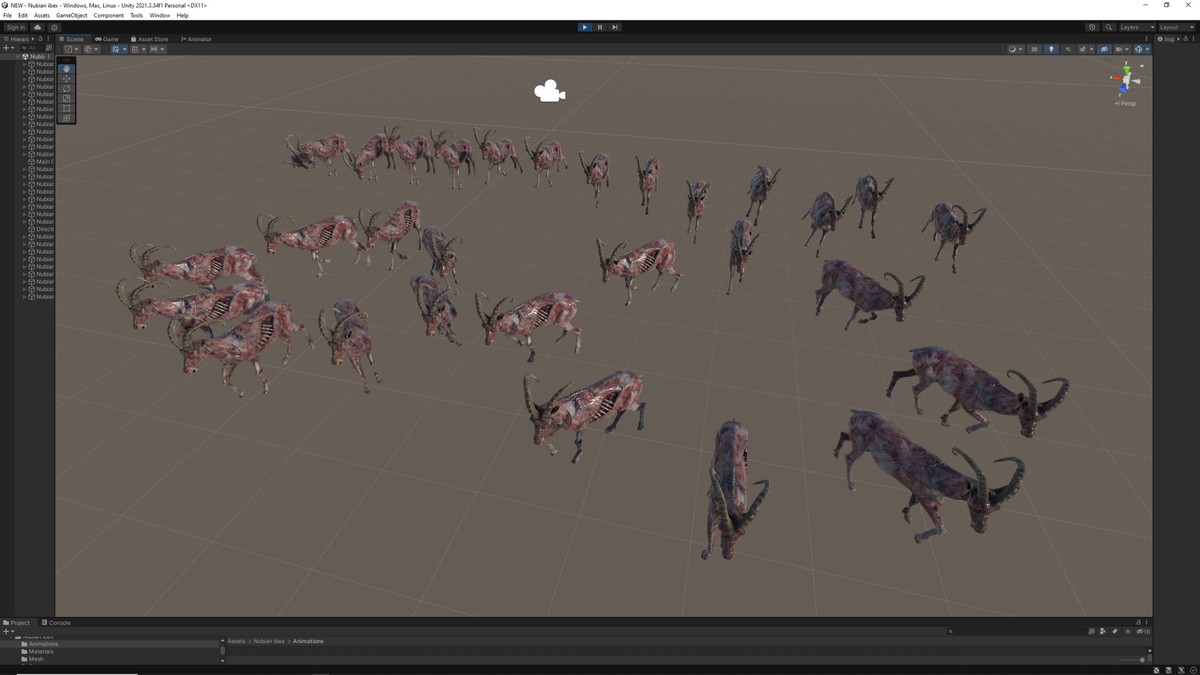Collapse the Nubian ibex scene root

pyautogui.click(x=18, y=57)
